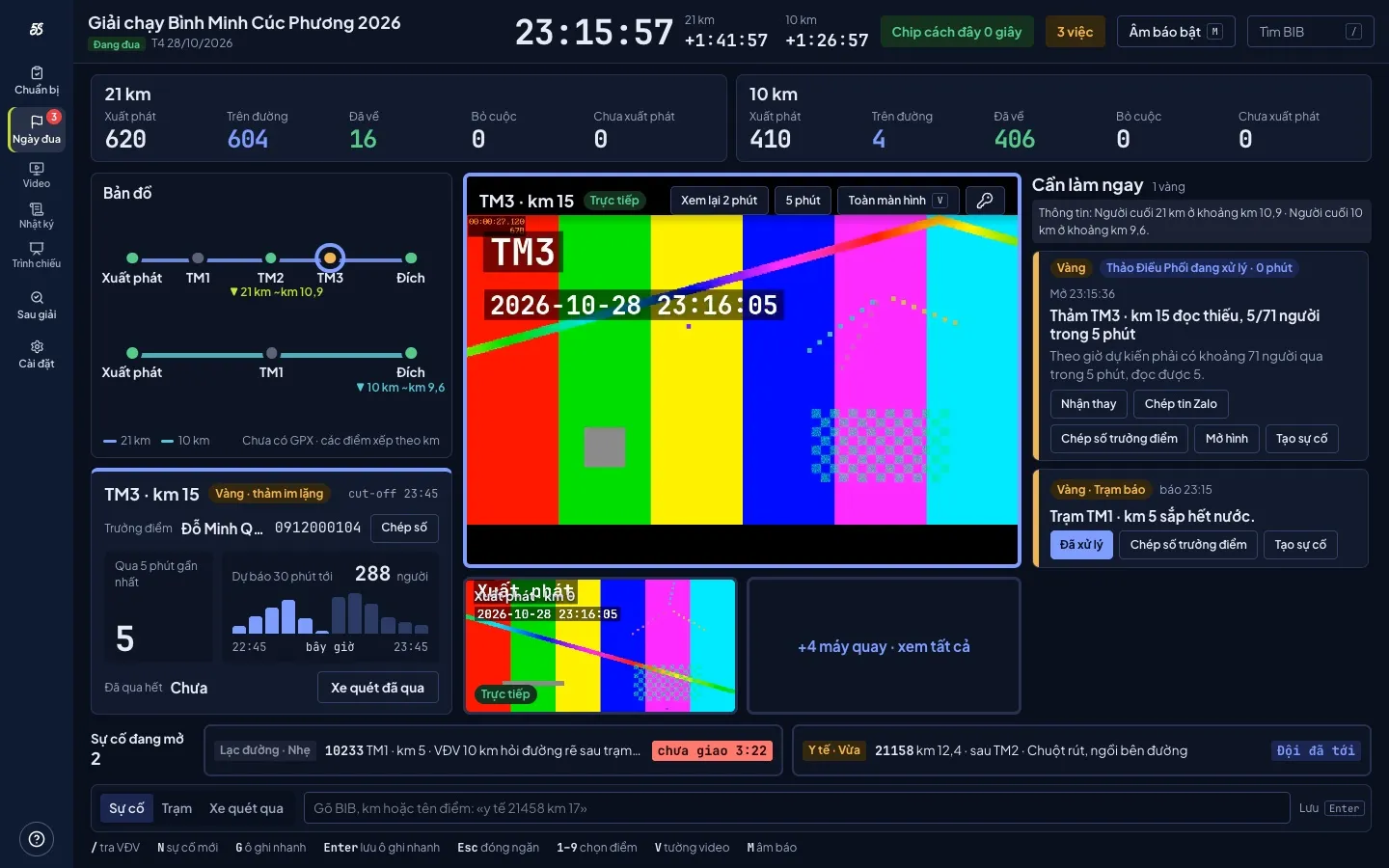The height and width of the screenshot is (868, 1389).
Task: Click Tạo sự cố on TM3 alert card
Action: tap(1301, 439)
